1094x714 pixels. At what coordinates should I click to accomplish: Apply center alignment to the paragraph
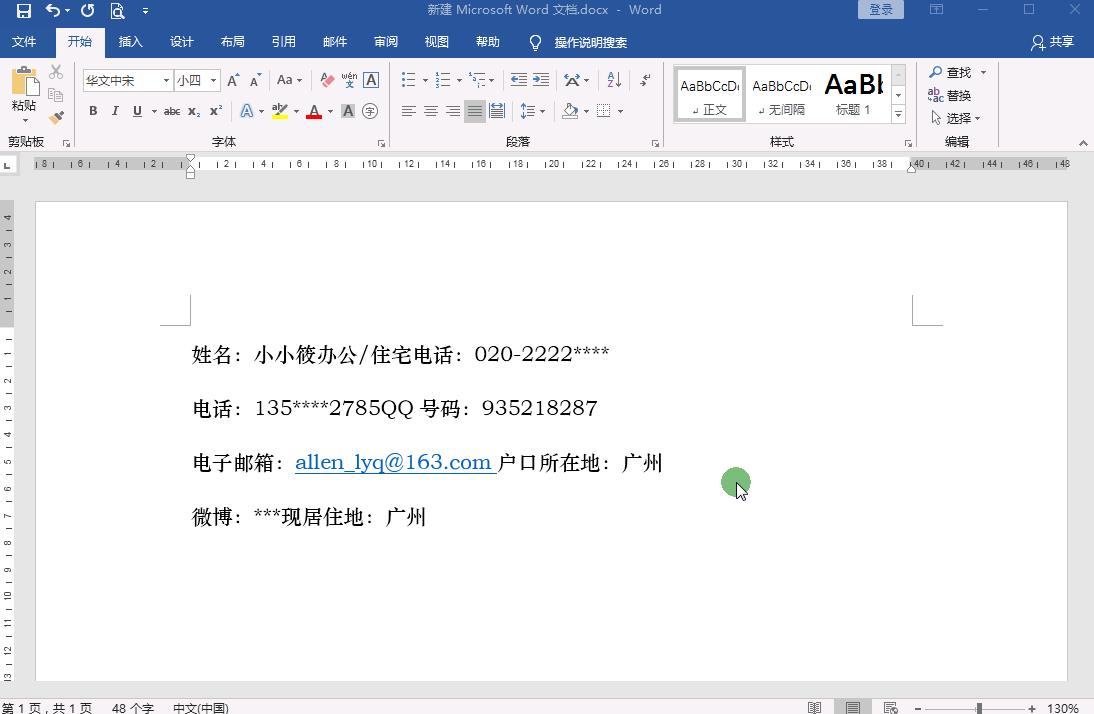click(x=430, y=111)
